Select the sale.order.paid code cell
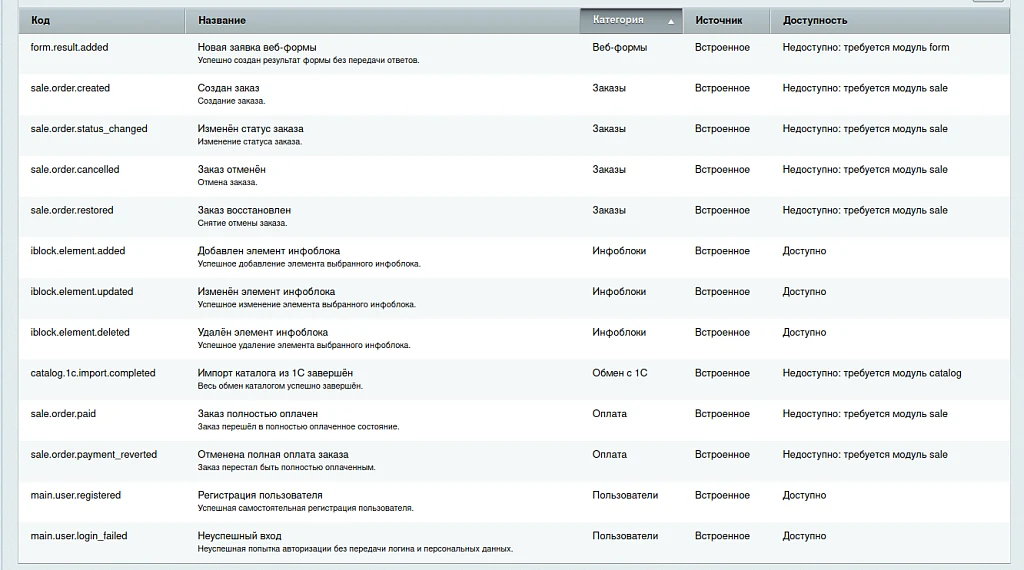 click(63, 414)
